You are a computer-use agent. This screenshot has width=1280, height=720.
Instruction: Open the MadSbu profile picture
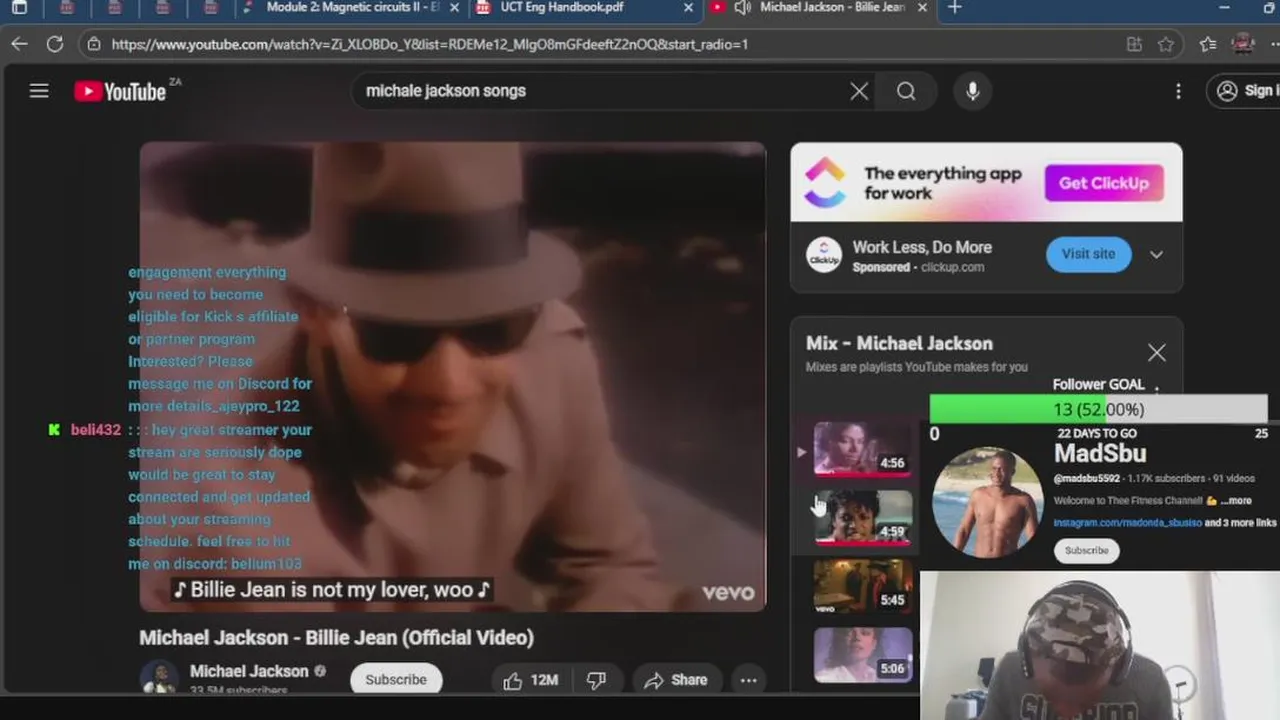987,501
